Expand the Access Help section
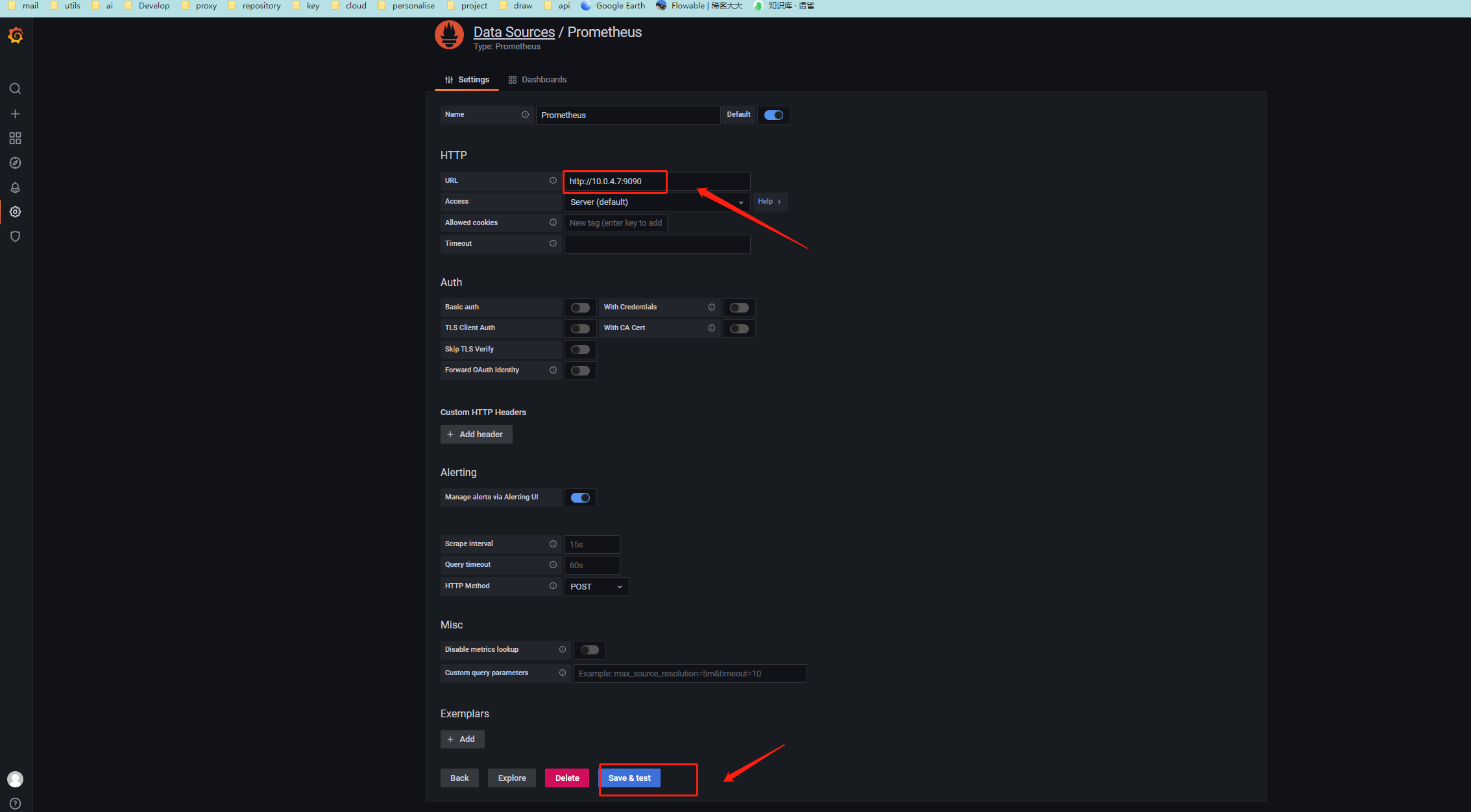The image size is (1471, 812). [x=770, y=202]
